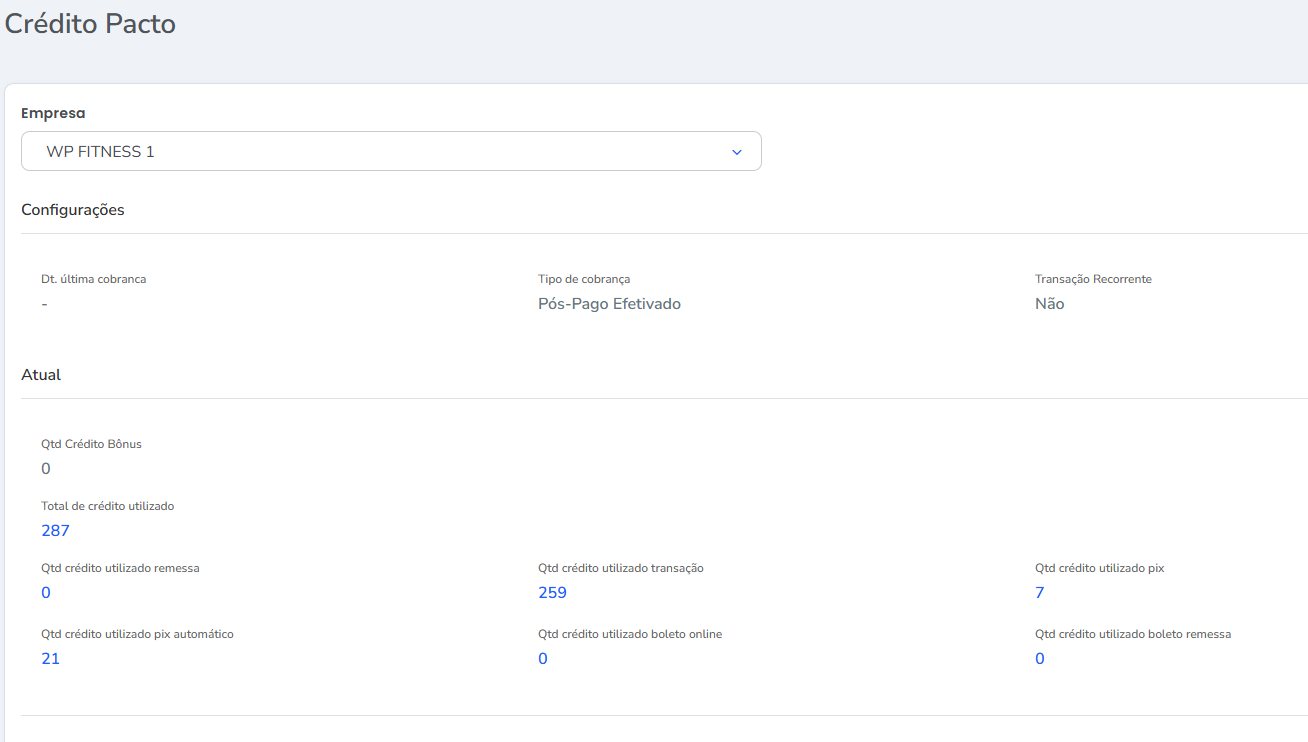Click the boleto online credit value
The height and width of the screenshot is (742, 1308).
coord(543,659)
